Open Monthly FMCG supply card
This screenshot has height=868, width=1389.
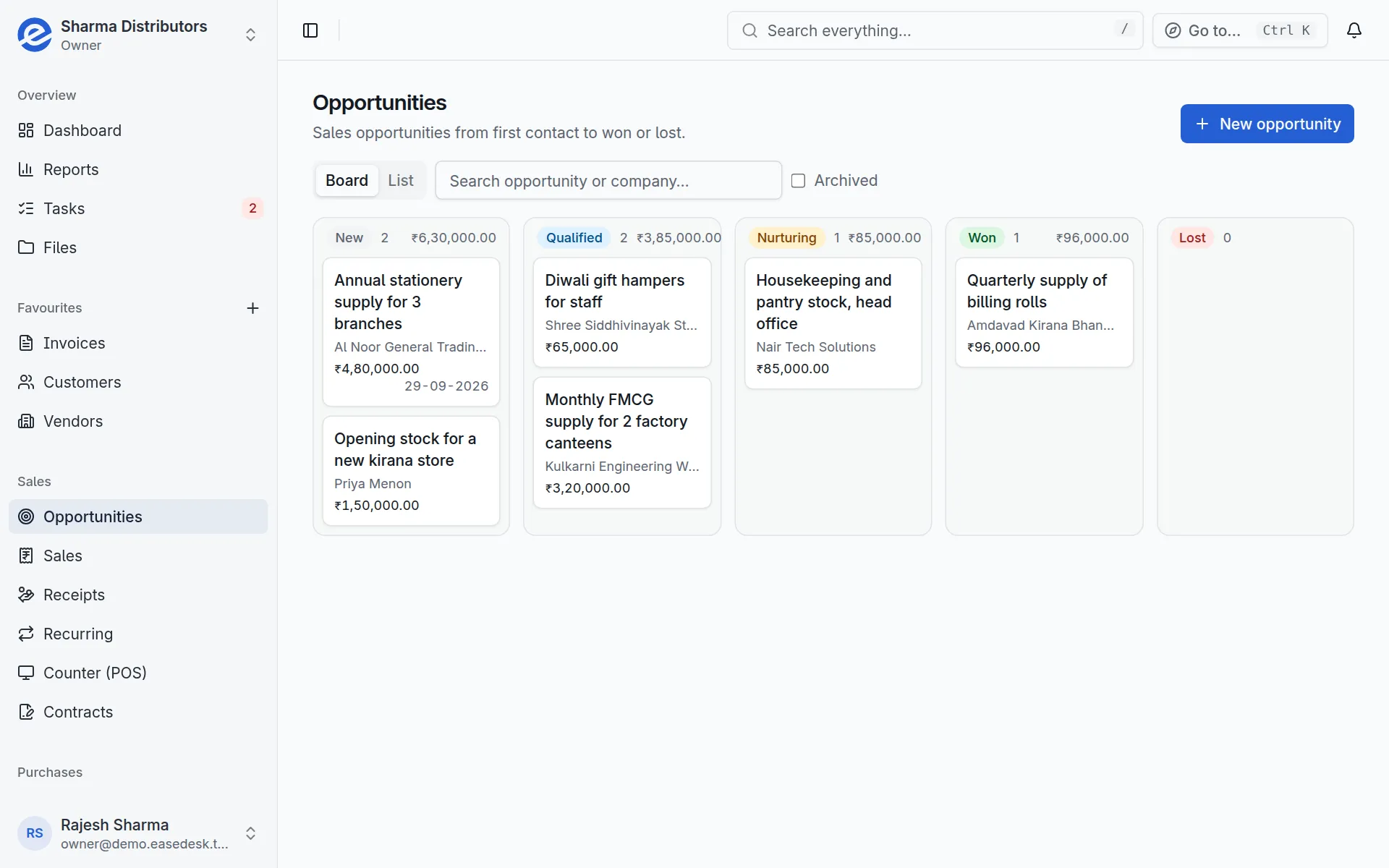tap(622, 443)
